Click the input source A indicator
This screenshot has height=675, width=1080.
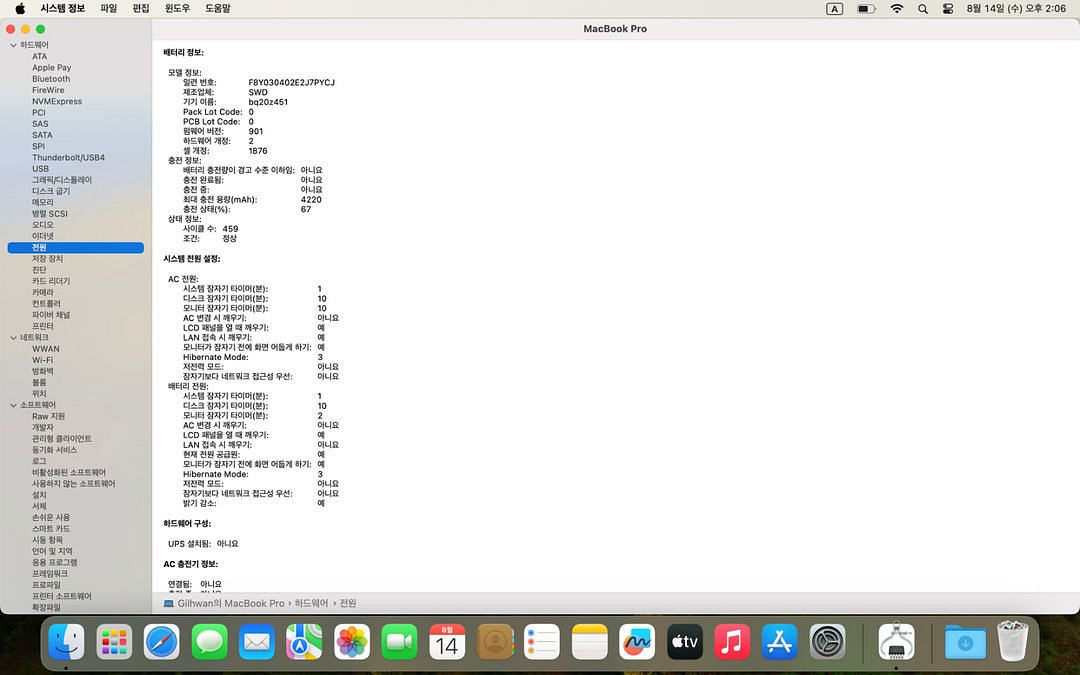click(x=834, y=9)
